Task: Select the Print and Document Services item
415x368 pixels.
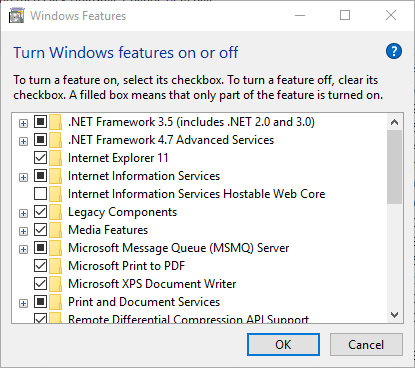Action: (x=144, y=302)
